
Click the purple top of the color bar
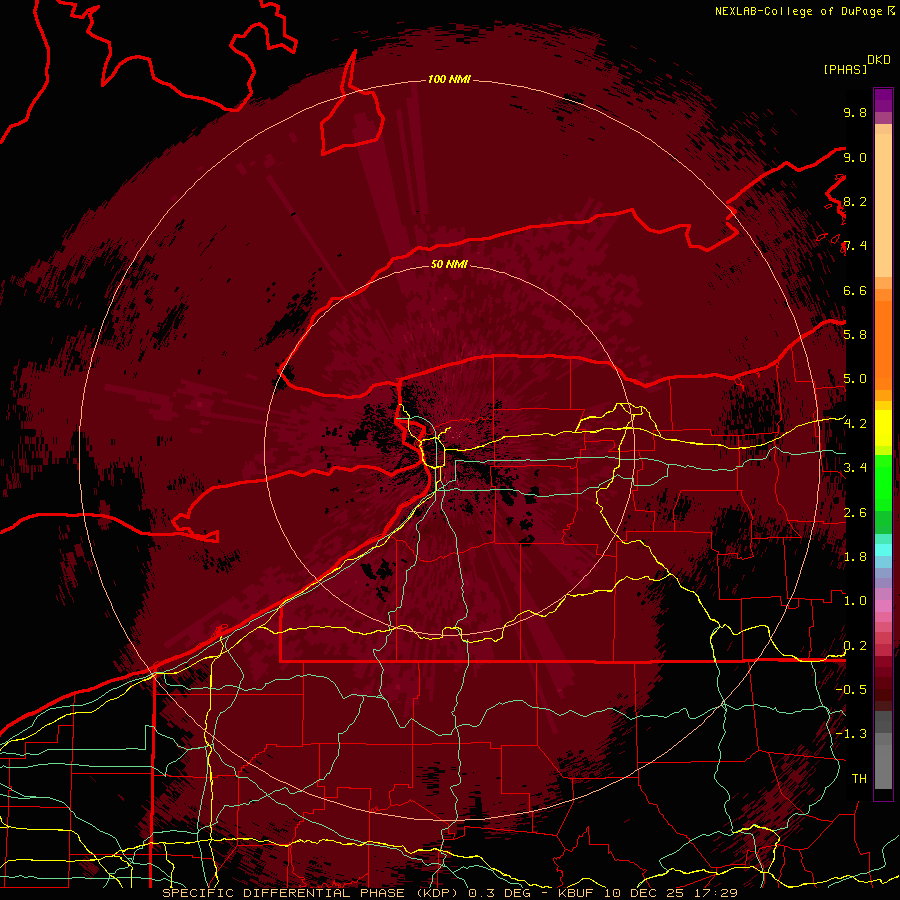click(883, 100)
